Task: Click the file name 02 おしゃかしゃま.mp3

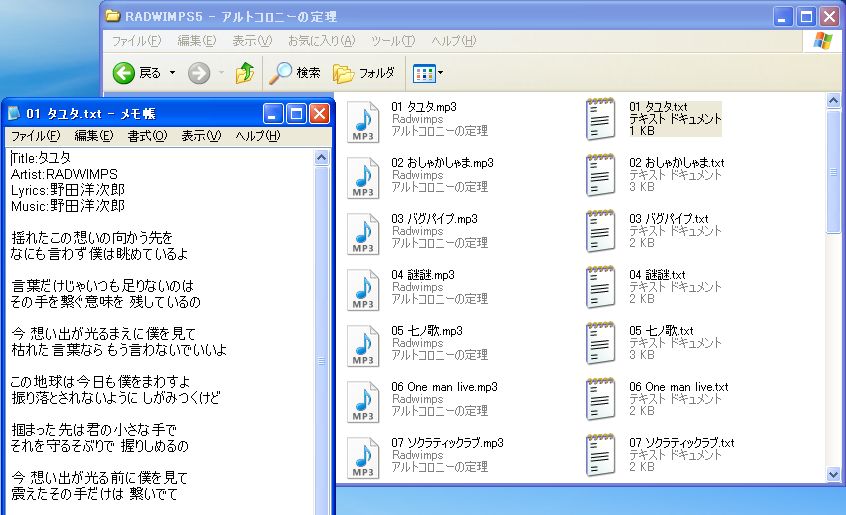Action: click(x=442, y=163)
